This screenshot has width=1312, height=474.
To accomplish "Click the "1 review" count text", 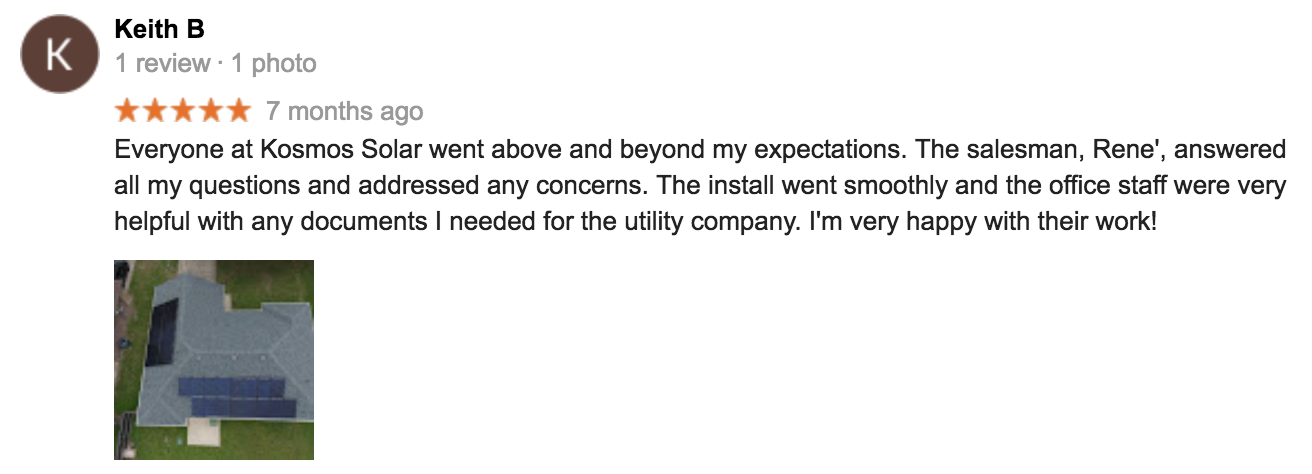I will 162,64.
